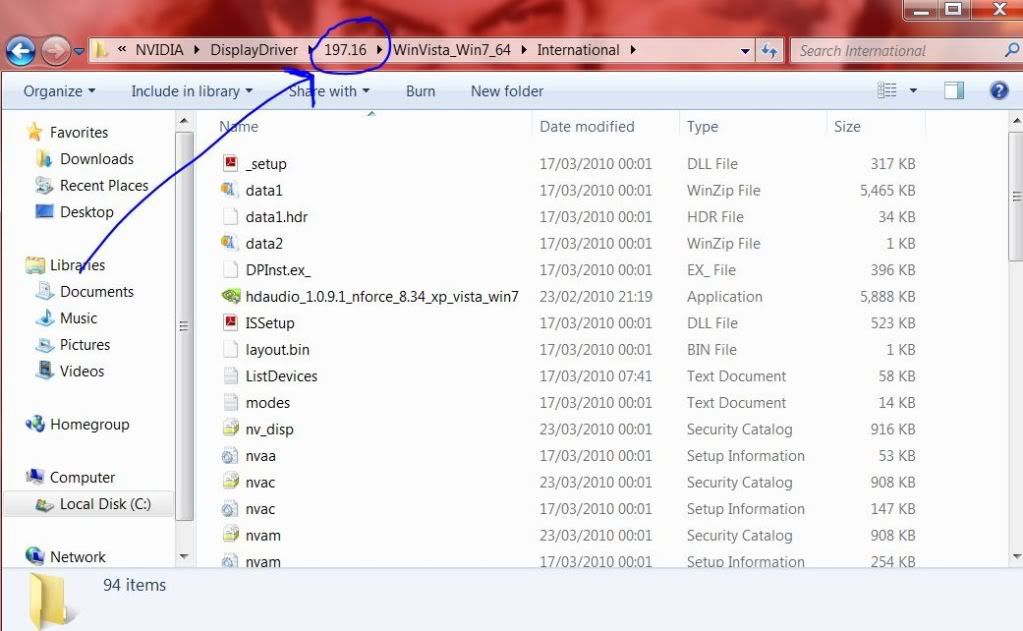Click the data1.hdr file icon
The width and height of the screenshot is (1023, 631).
(x=230, y=217)
